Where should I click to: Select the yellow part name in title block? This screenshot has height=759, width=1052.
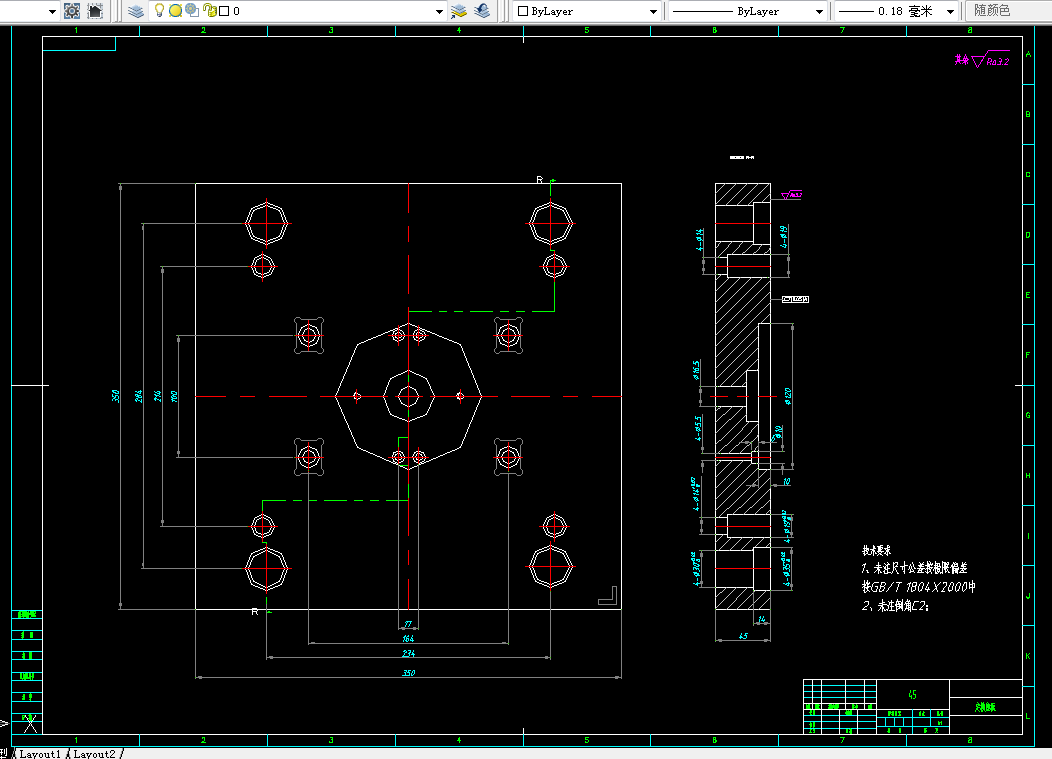(986, 707)
